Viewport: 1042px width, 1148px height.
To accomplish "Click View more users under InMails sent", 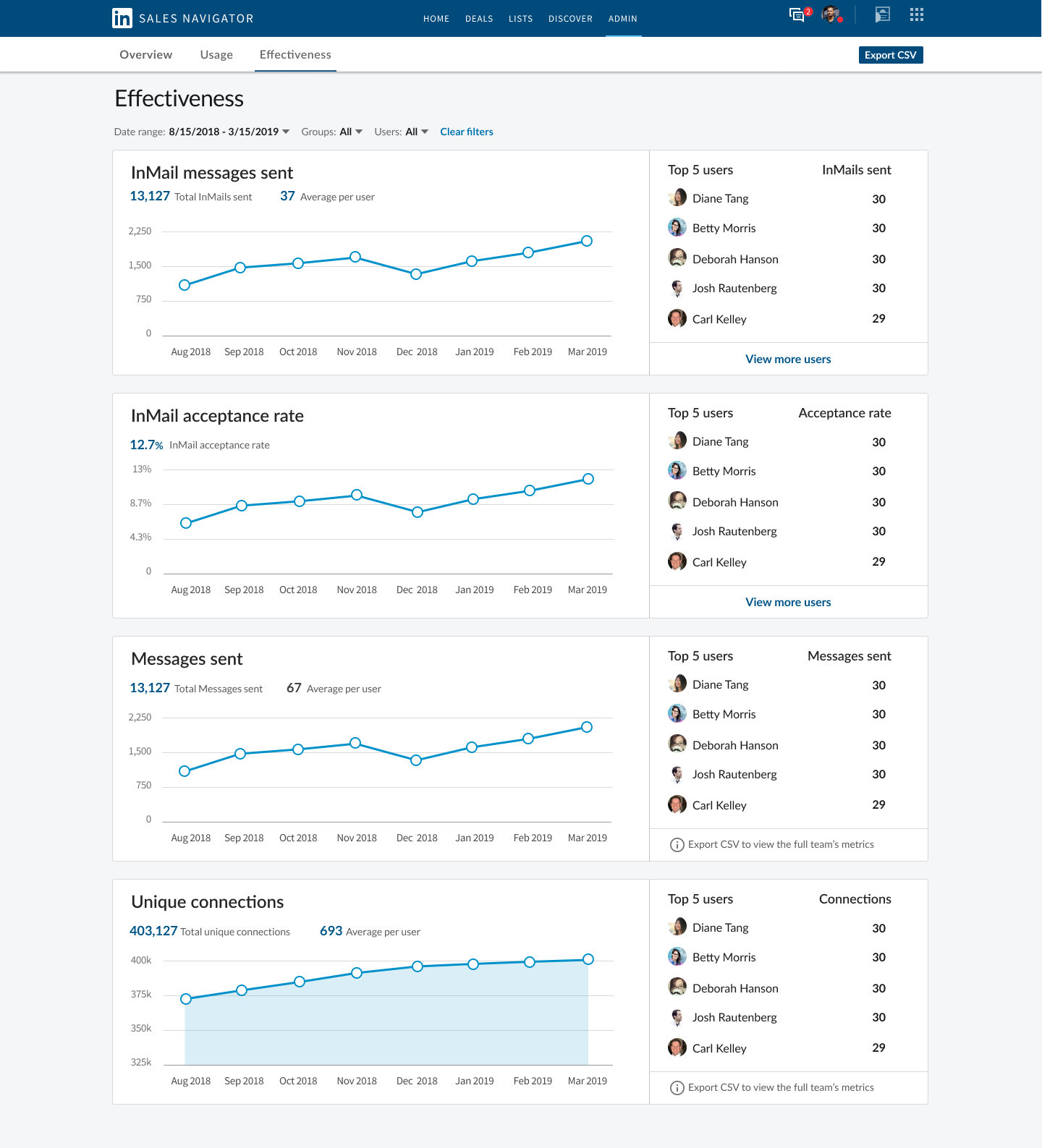I will pos(788,359).
